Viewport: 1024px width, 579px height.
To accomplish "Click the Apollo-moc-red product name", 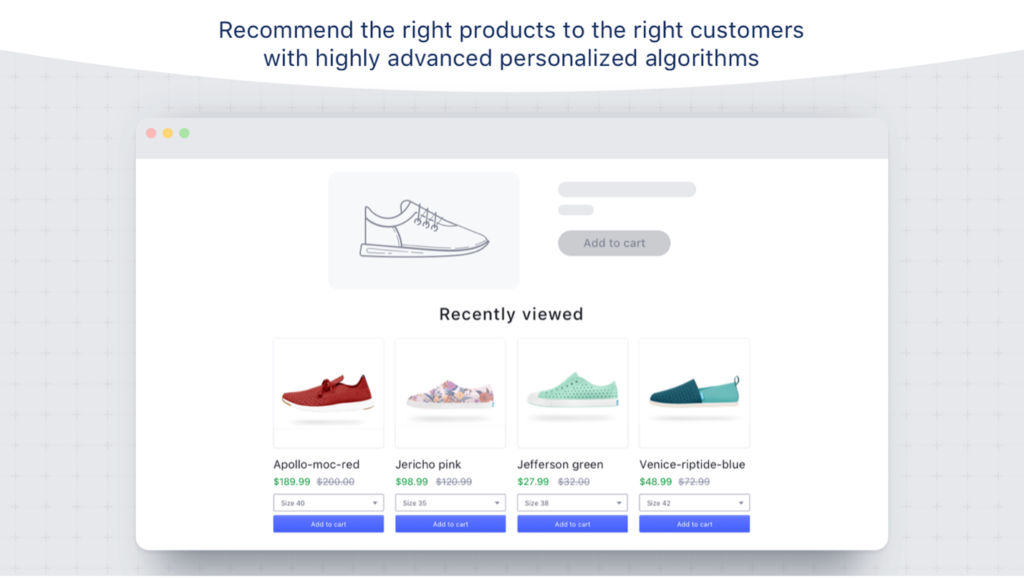I will pos(316,465).
